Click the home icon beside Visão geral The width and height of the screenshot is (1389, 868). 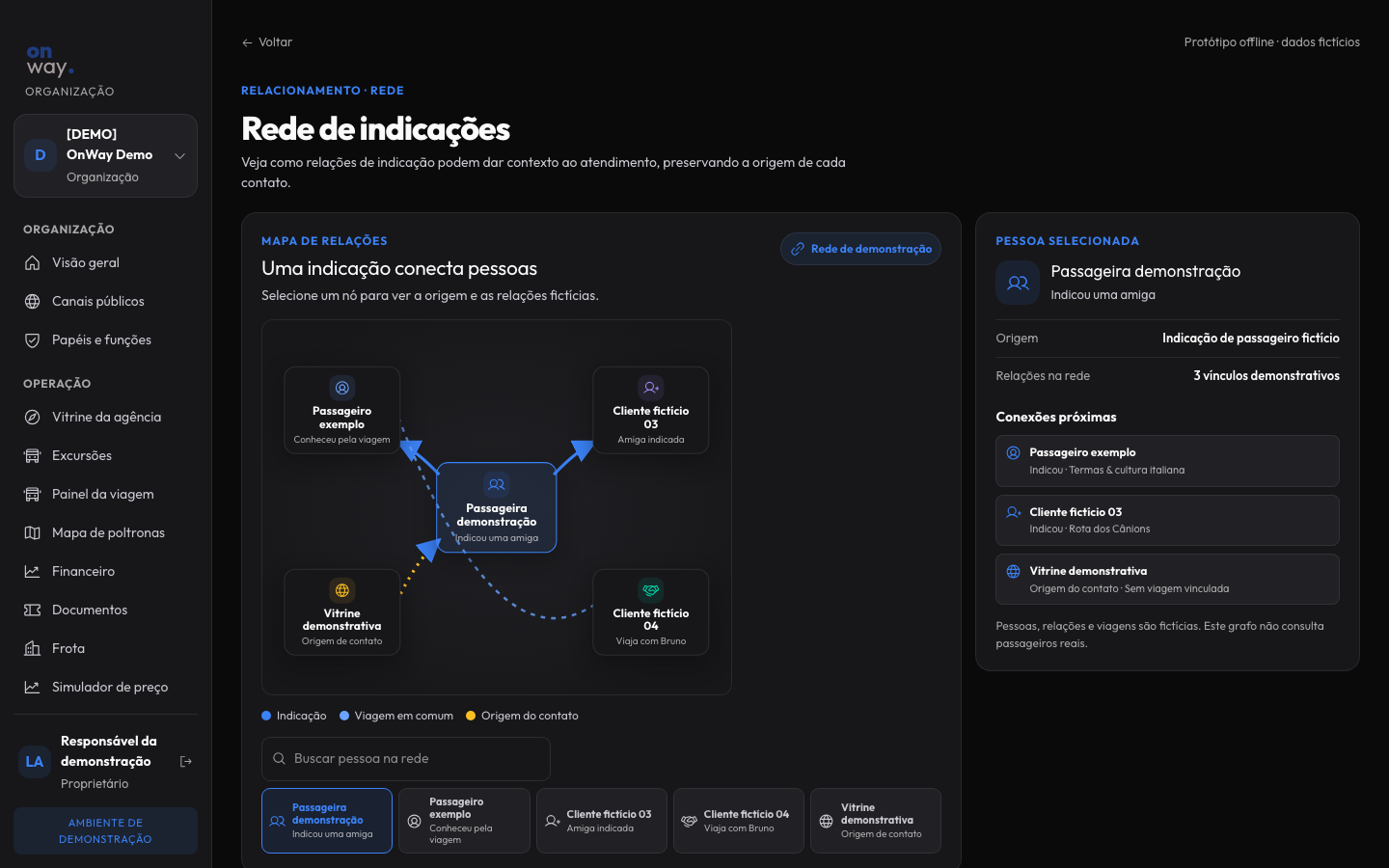tap(32, 262)
